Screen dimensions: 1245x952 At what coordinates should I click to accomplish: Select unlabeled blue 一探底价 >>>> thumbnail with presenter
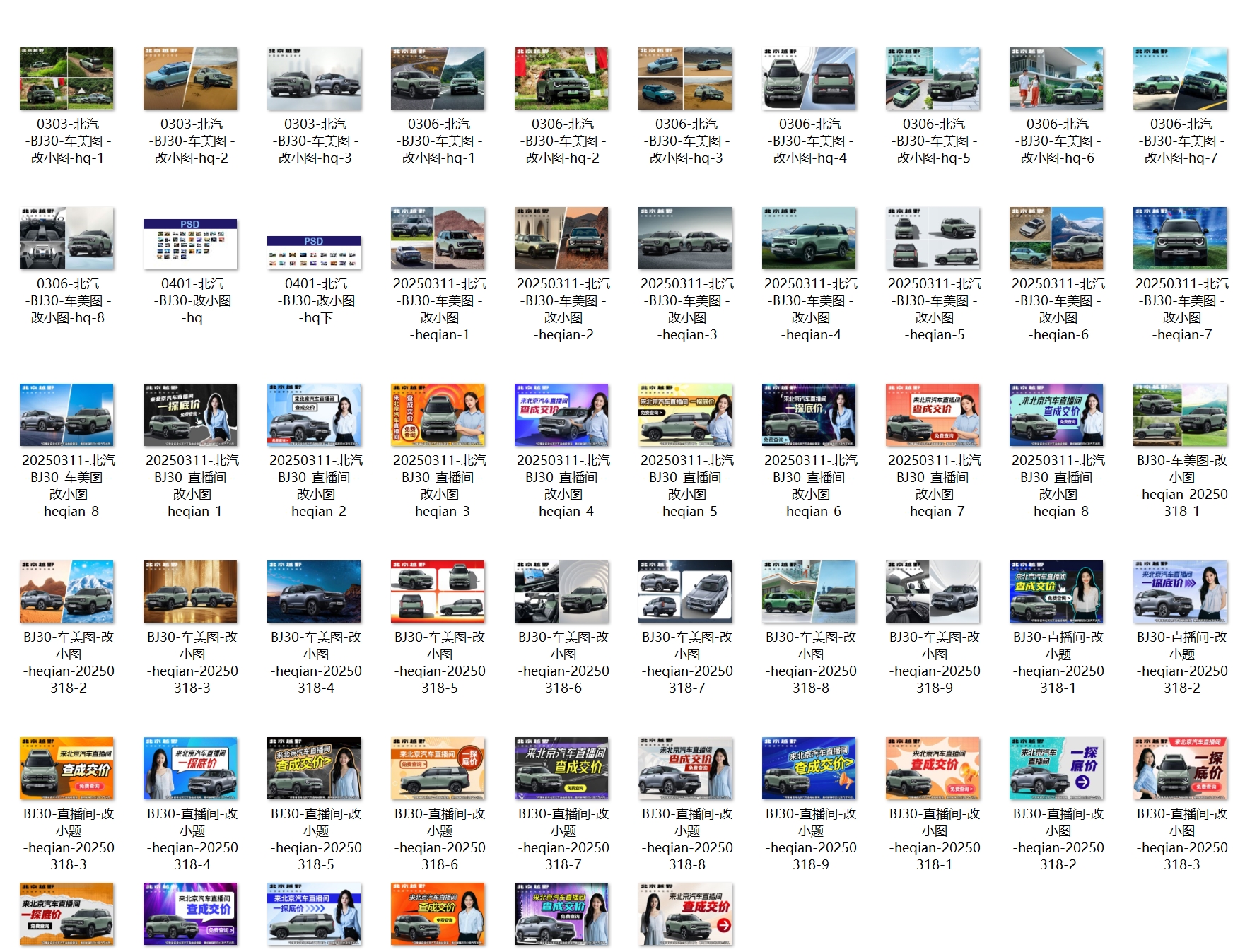(x=314, y=914)
